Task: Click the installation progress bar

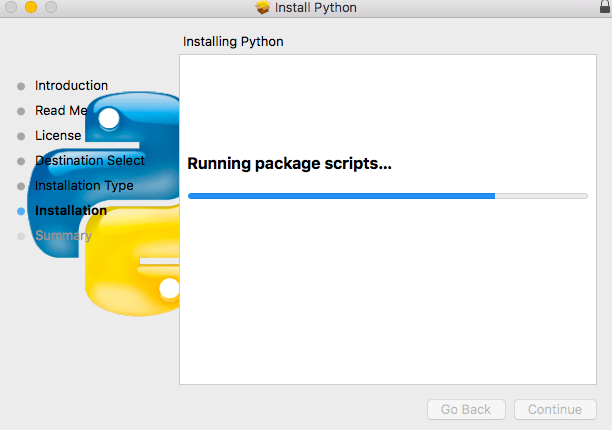Action: [387, 196]
